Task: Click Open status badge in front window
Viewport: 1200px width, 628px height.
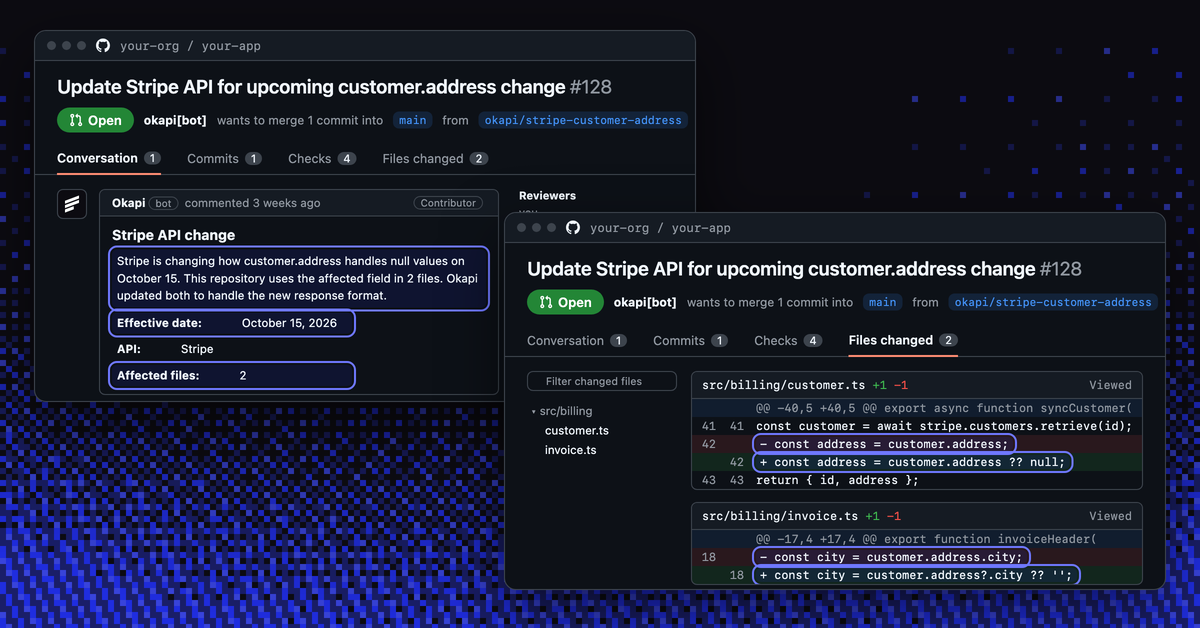Action: coord(565,302)
